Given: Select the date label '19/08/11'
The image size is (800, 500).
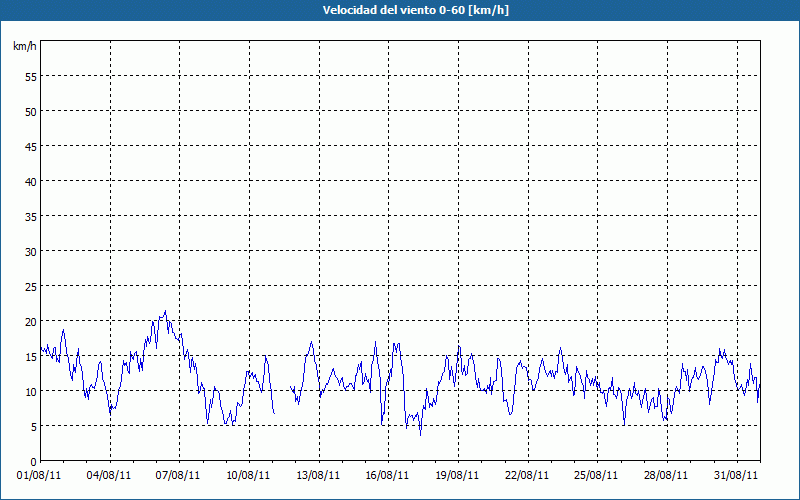Looking at the screenshot, I should click(457, 476).
